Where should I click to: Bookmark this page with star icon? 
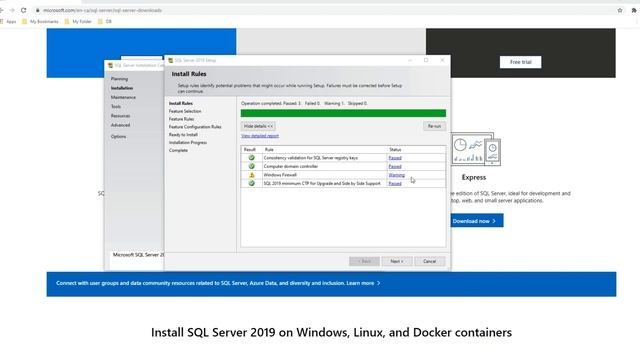click(620, 10)
